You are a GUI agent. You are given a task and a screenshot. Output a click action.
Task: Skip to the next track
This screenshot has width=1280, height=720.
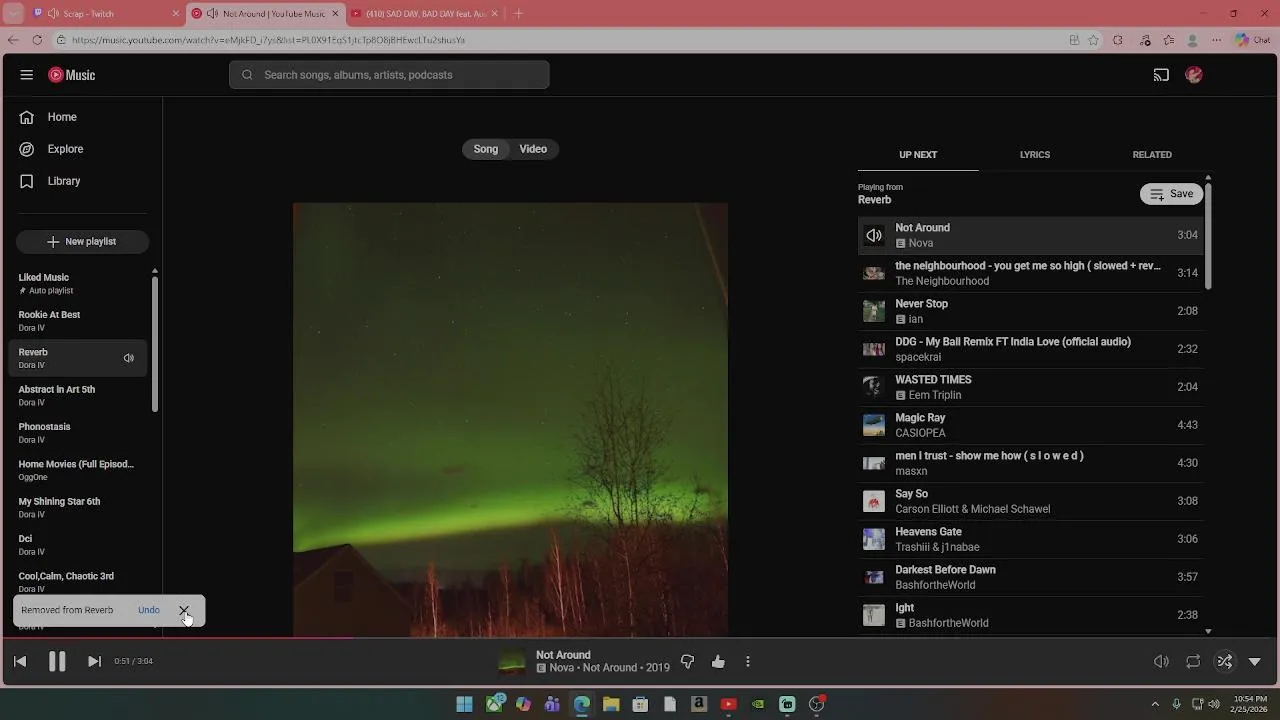click(x=94, y=661)
